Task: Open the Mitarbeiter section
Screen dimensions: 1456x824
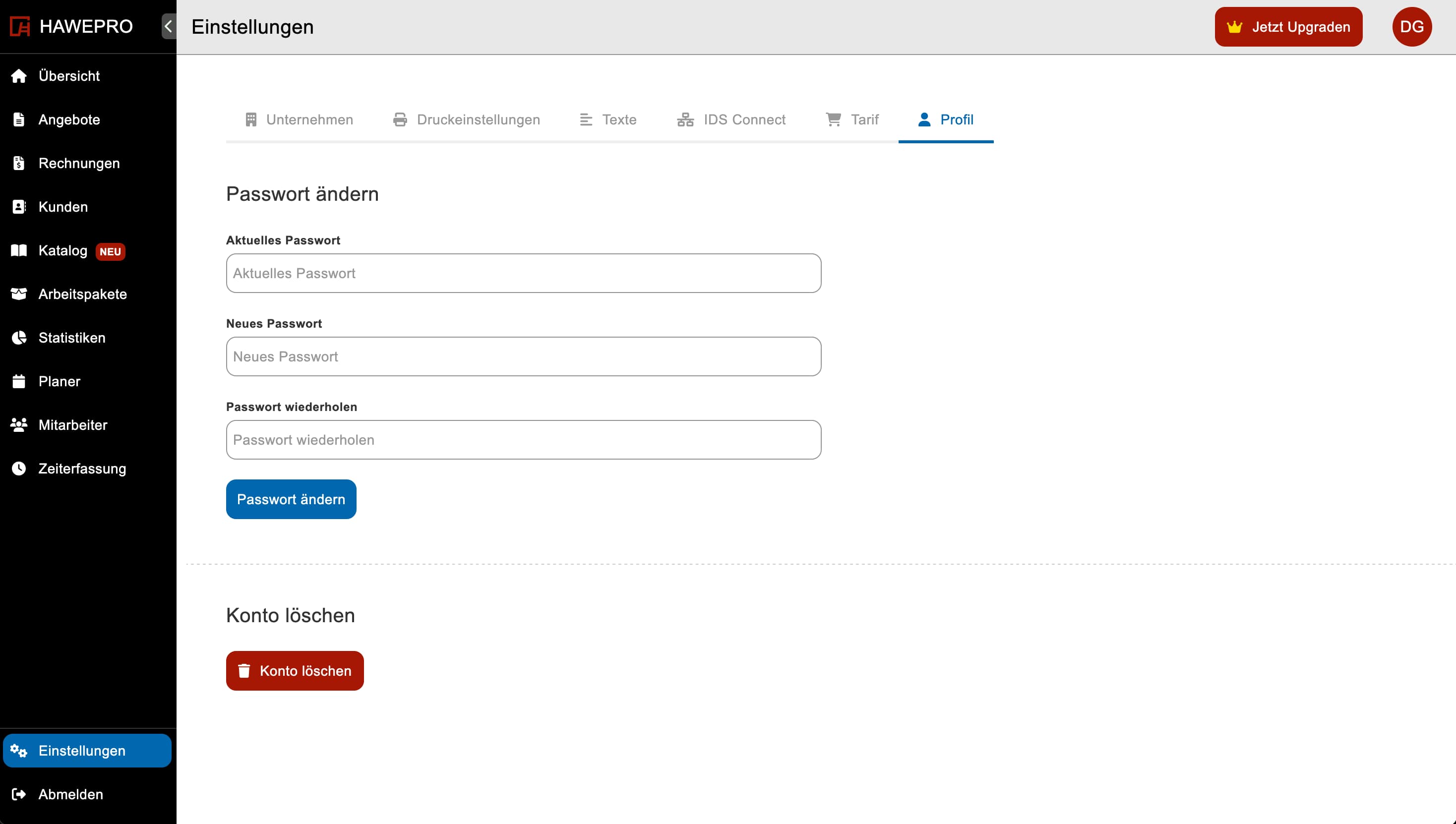Action: click(x=72, y=425)
